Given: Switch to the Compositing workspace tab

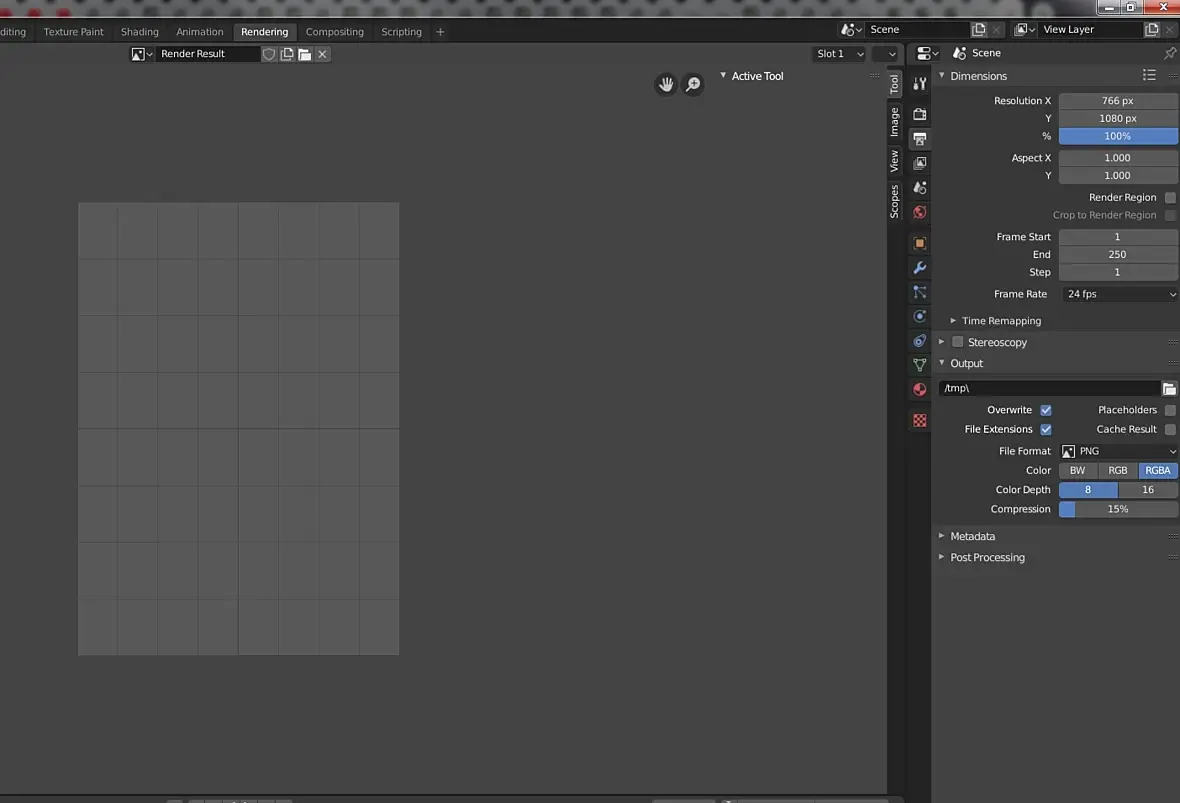Looking at the screenshot, I should [x=334, y=32].
